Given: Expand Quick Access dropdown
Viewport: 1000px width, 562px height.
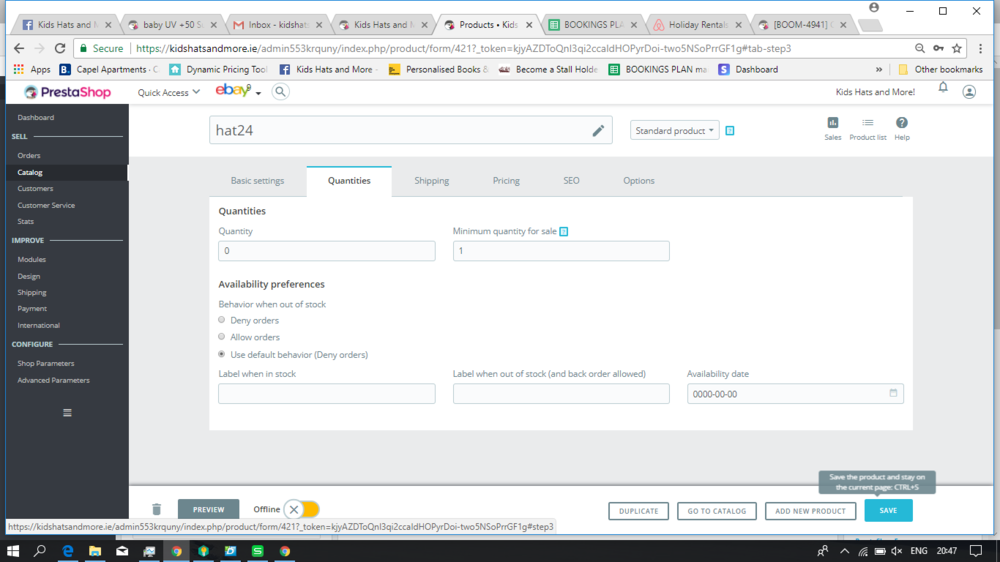Looking at the screenshot, I should (168, 92).
